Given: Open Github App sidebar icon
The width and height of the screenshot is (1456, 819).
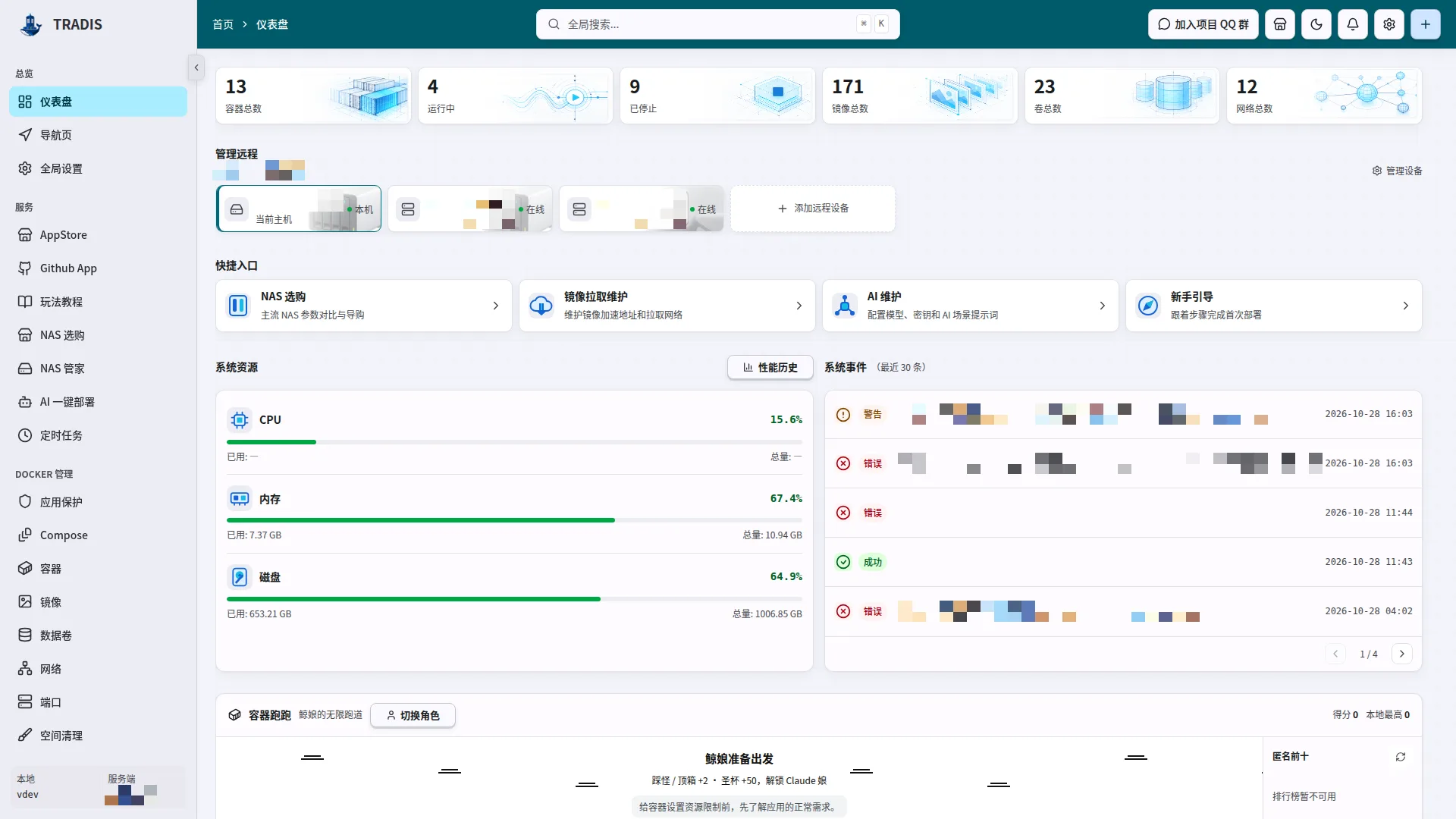Looking at the screenshot, I should (25, 268).
